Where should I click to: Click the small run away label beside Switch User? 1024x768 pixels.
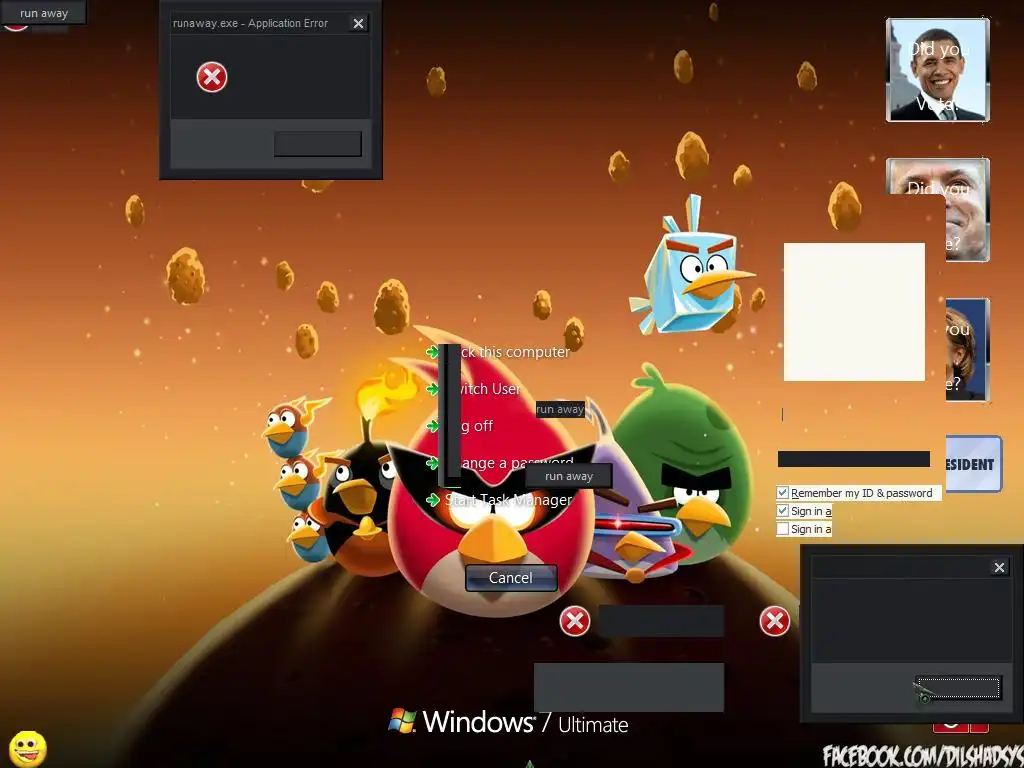click(x=560, y=409)
